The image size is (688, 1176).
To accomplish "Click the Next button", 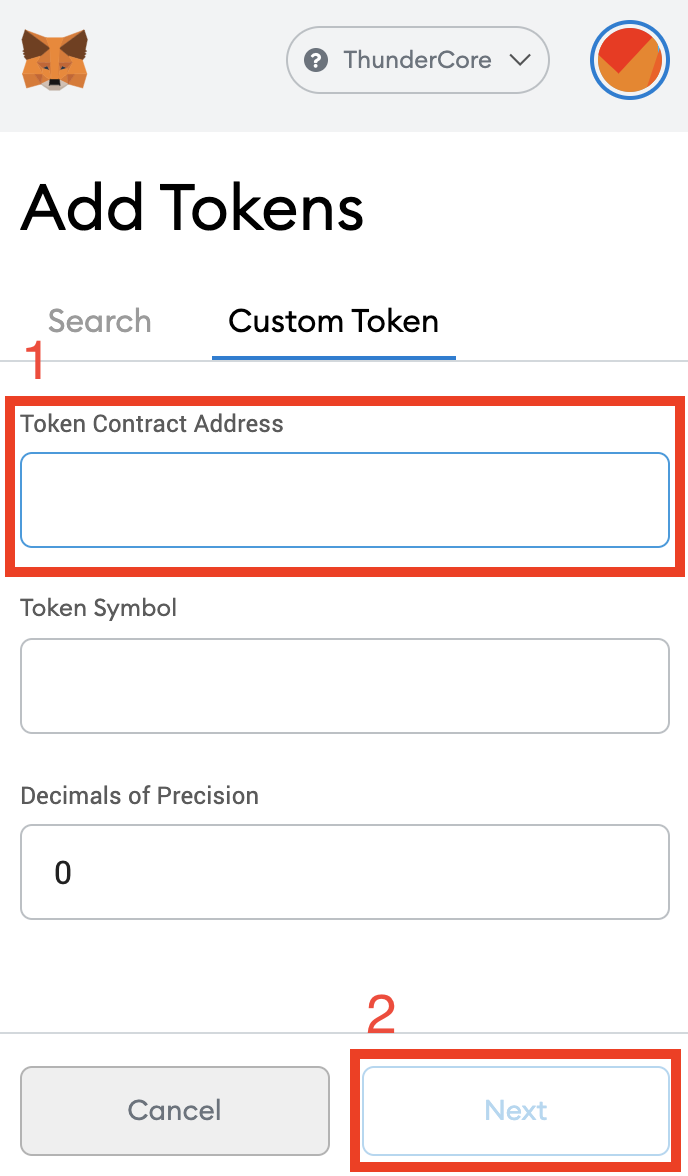I will [x=516, y=1110].
